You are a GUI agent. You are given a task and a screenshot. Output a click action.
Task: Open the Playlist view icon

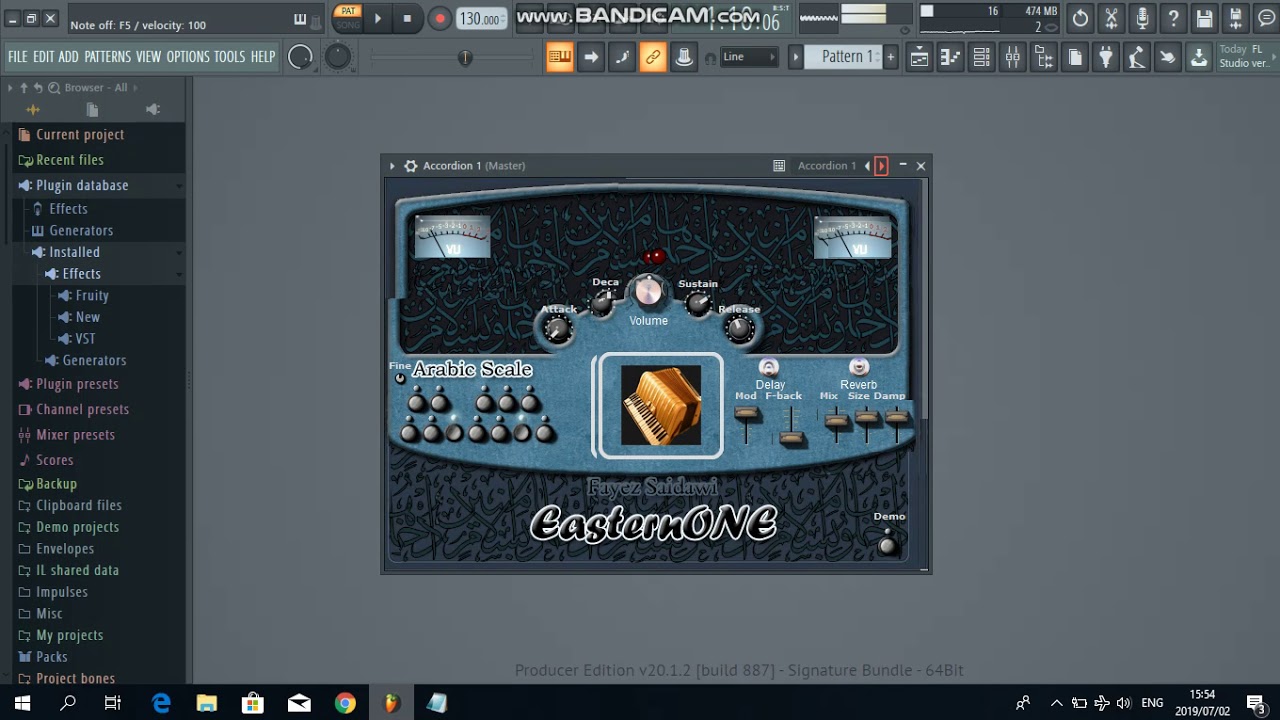pyautogui.click(x=919, y=58)
